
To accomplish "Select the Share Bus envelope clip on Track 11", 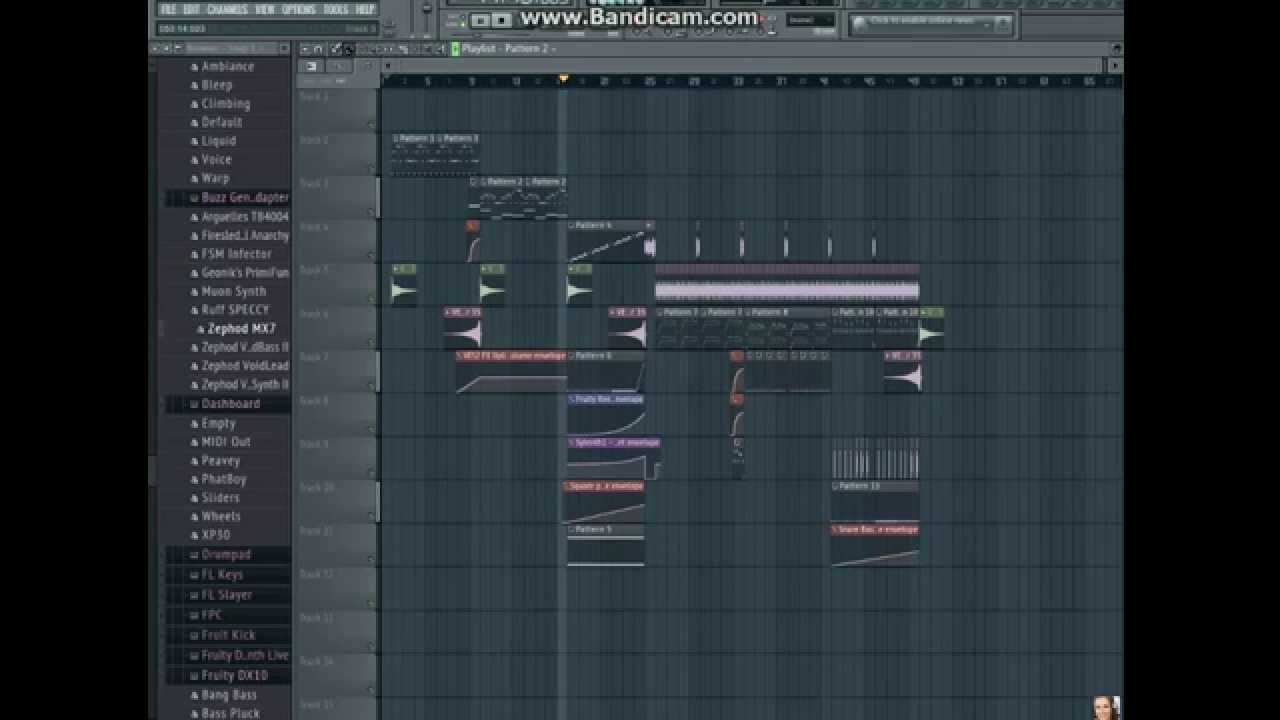I will pyautogui.click(x=875, y=545).
